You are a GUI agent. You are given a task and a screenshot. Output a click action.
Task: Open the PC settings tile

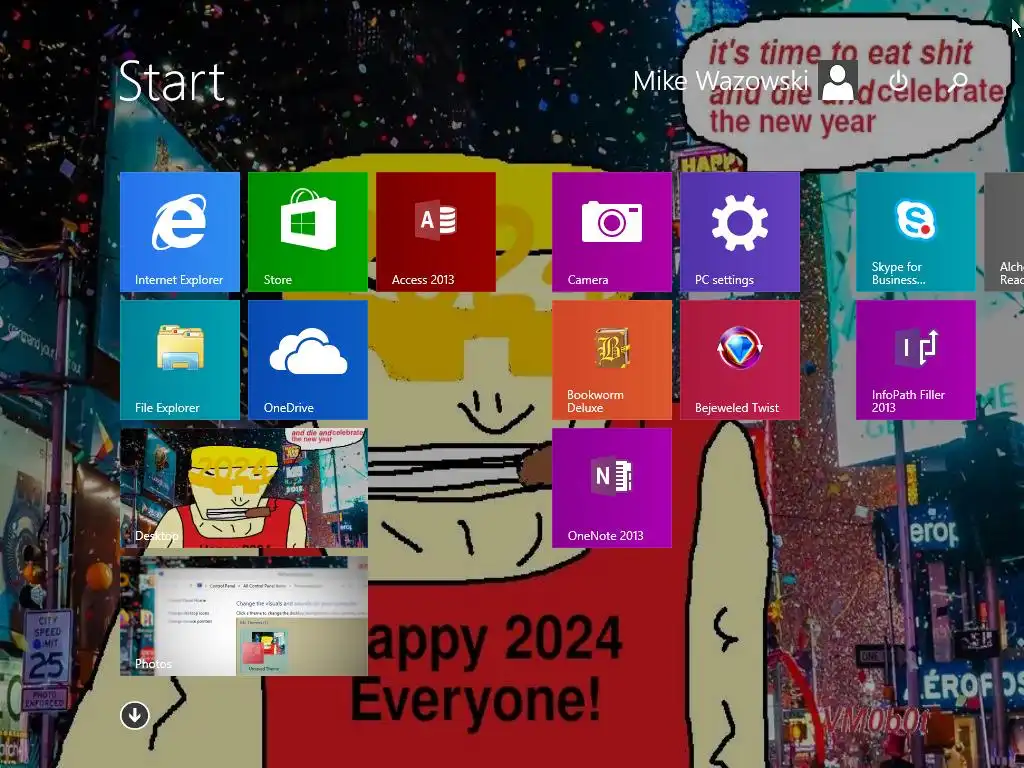click(x=740, y=232)
